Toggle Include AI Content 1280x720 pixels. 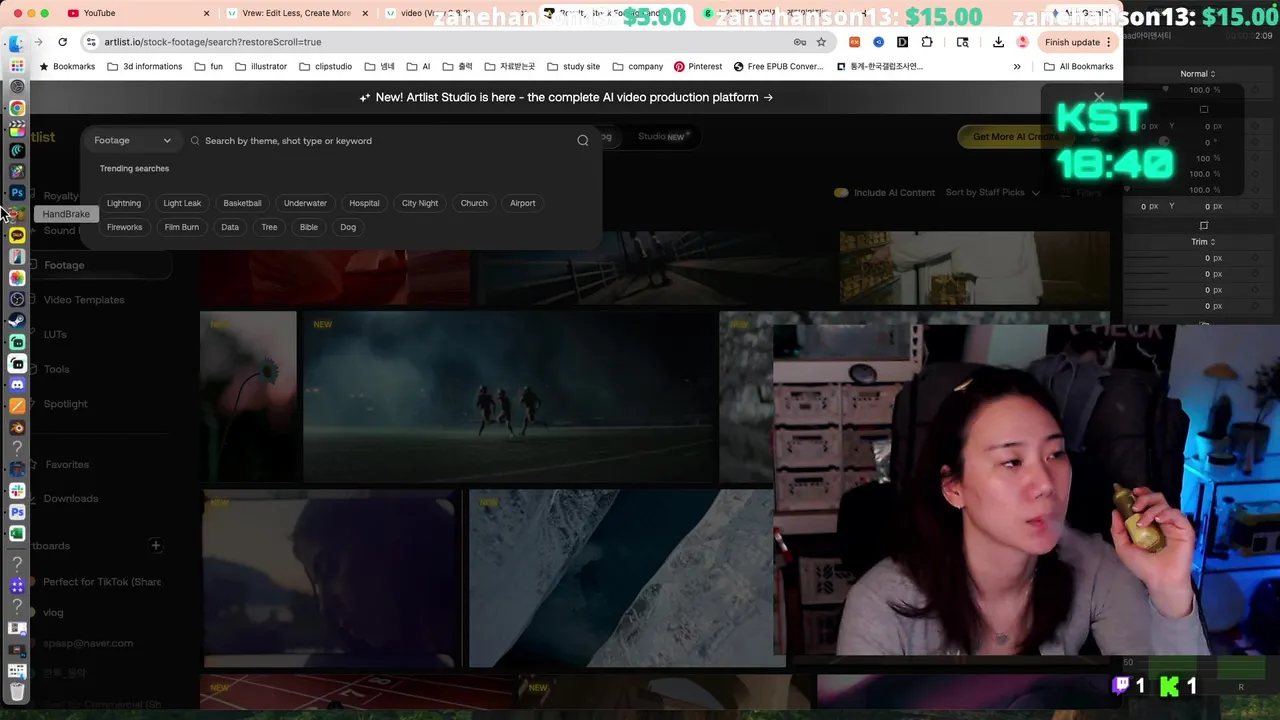(x=841, y=193)
